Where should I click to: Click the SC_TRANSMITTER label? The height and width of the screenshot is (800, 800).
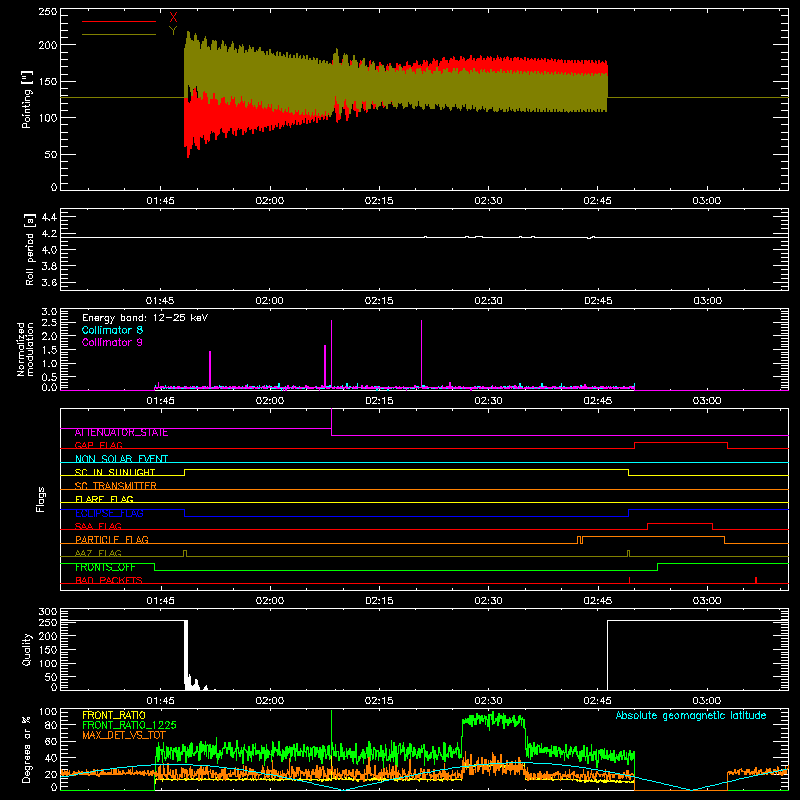[x=116, y=486]
